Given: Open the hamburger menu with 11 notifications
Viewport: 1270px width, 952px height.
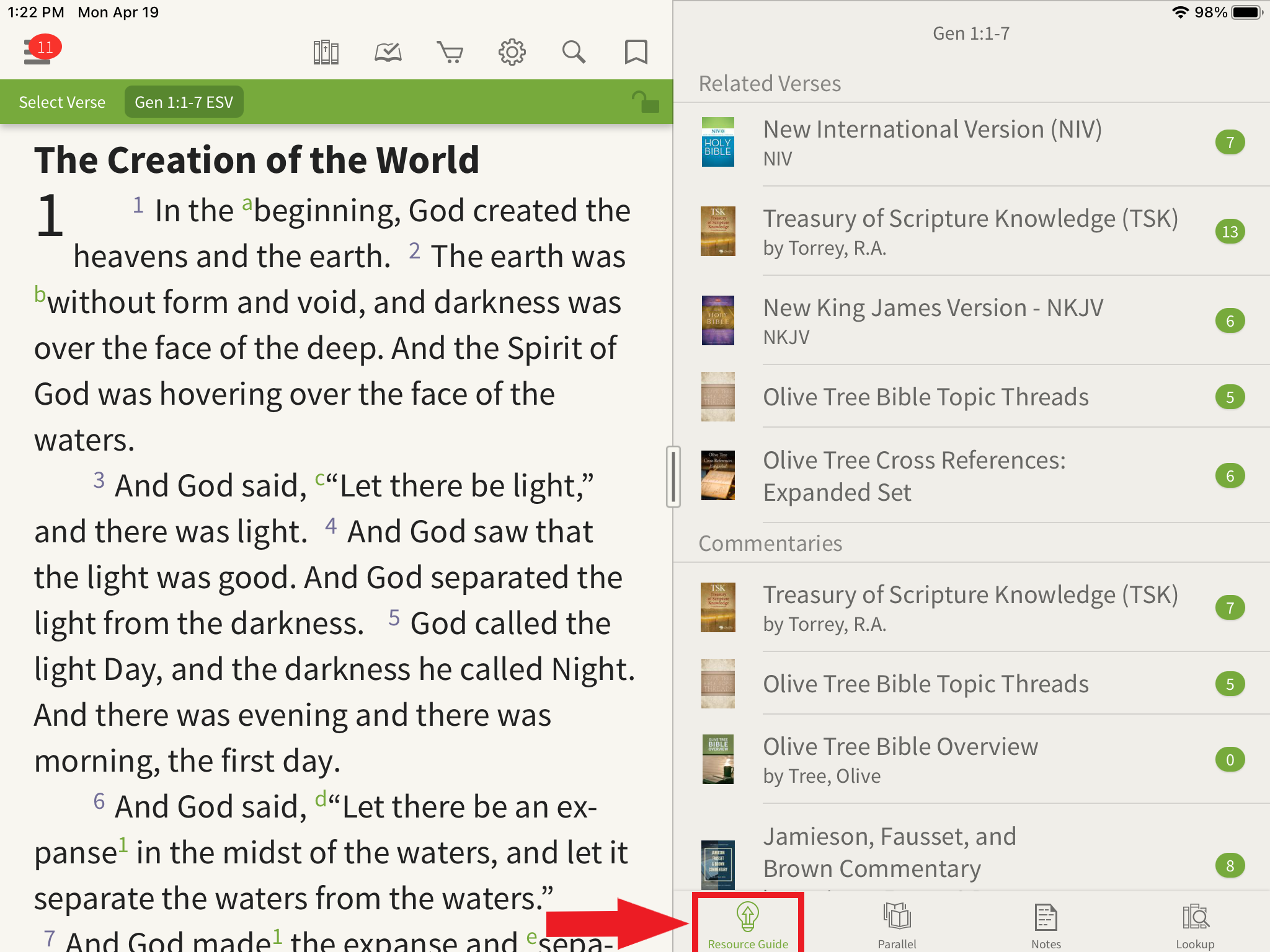Looking at the screenshot, I should click(x=41, y=50).
